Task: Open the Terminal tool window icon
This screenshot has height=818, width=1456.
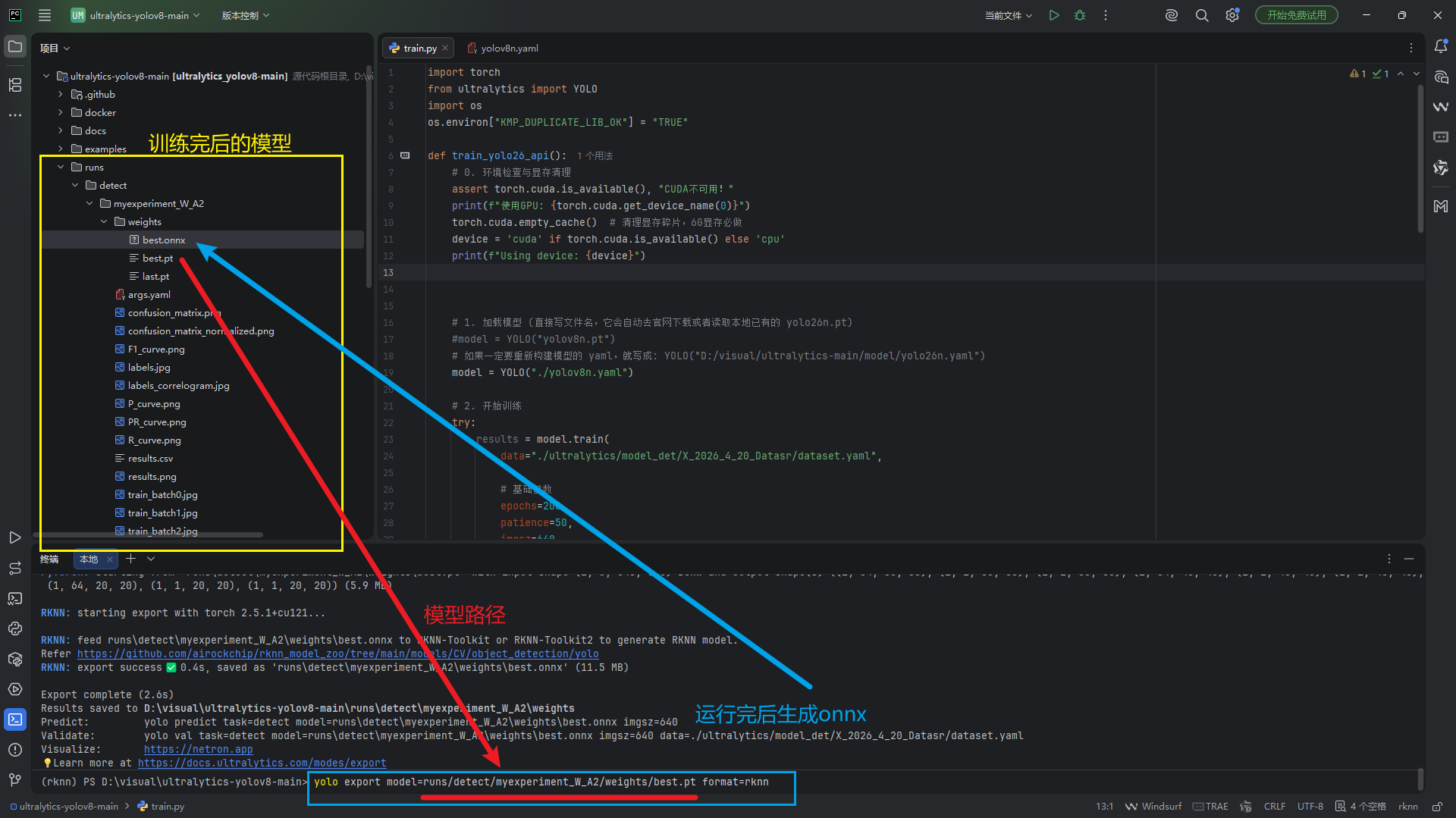Action: 15,719
